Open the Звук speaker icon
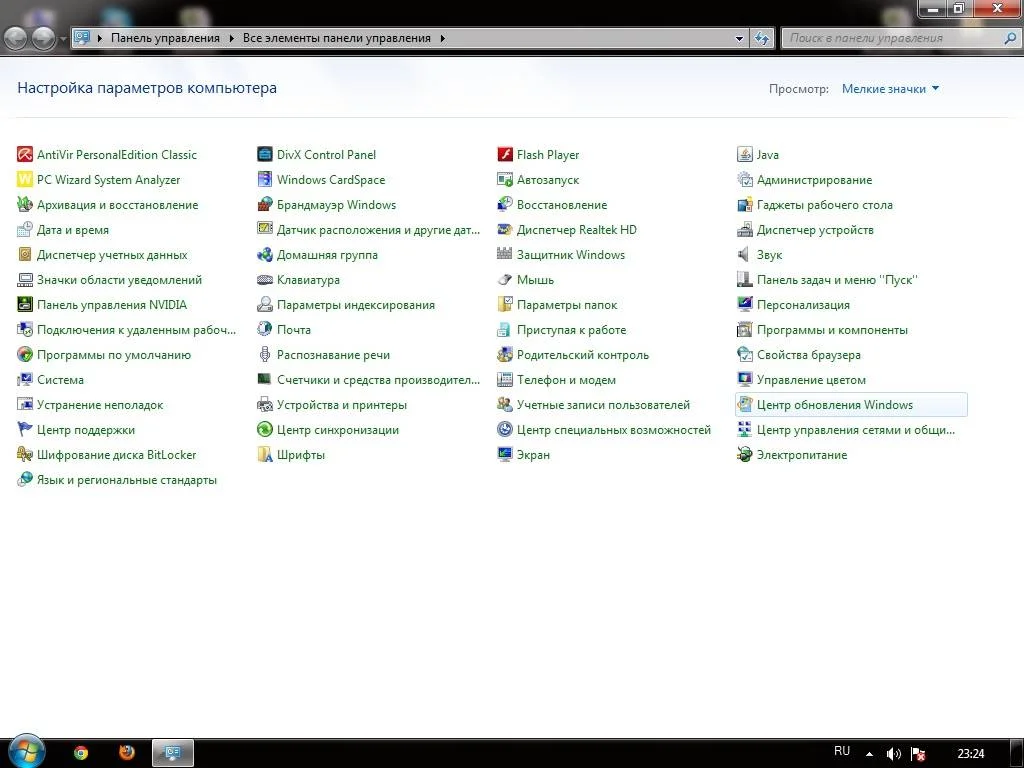 [745, 255]
